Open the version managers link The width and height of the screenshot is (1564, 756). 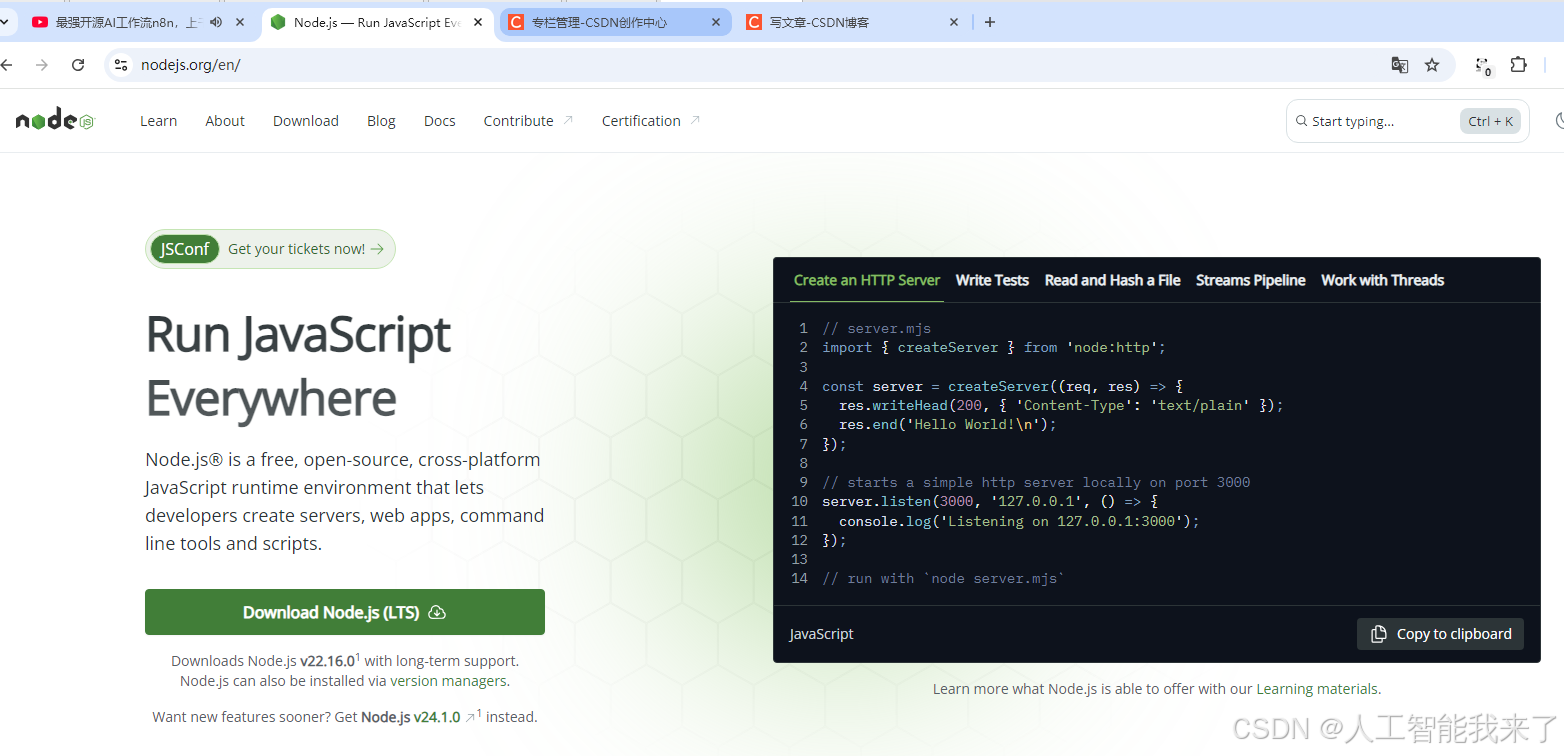(x=448, y=681)
